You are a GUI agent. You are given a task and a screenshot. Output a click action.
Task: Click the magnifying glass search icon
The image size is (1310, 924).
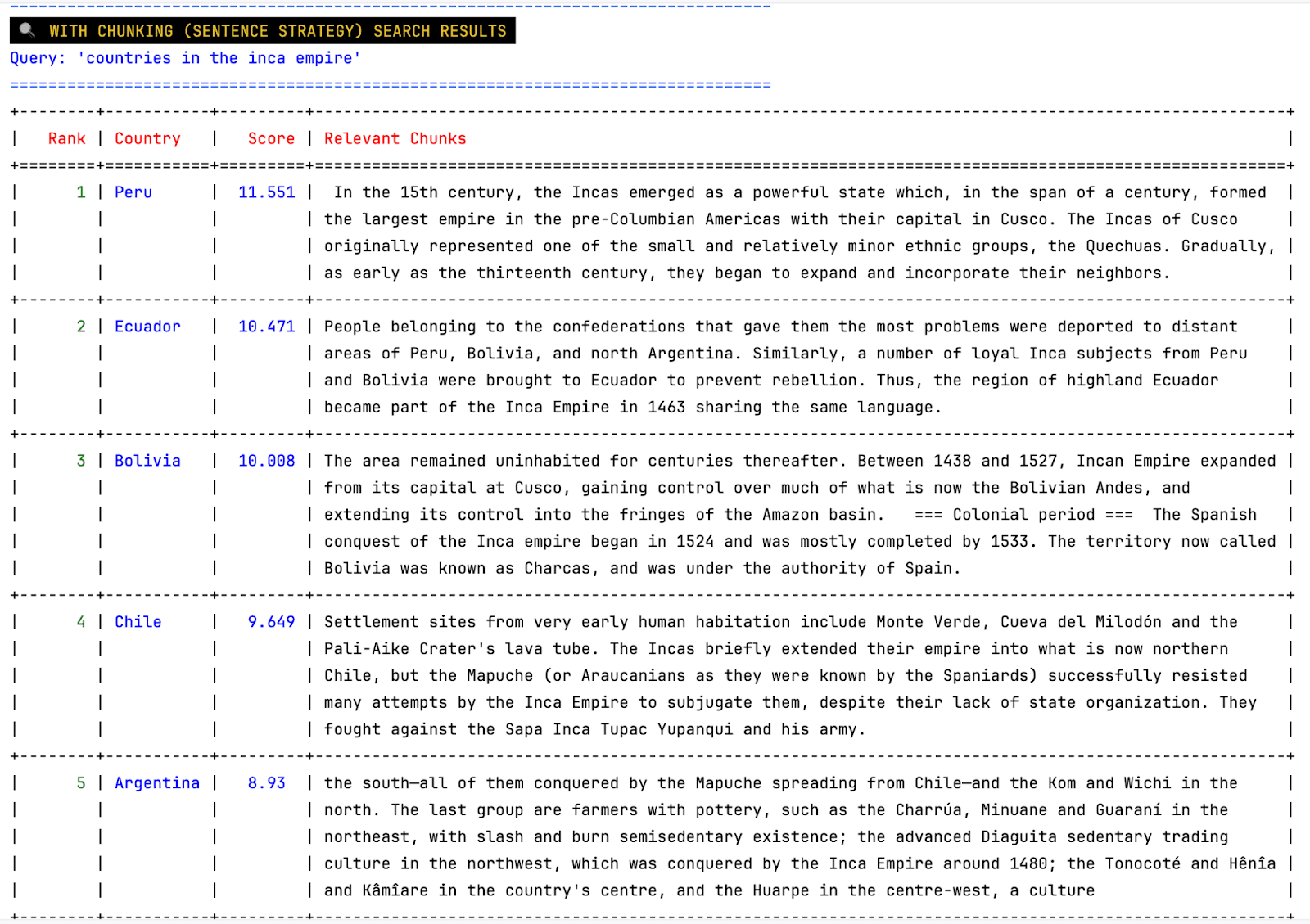[x=26, y=30]
